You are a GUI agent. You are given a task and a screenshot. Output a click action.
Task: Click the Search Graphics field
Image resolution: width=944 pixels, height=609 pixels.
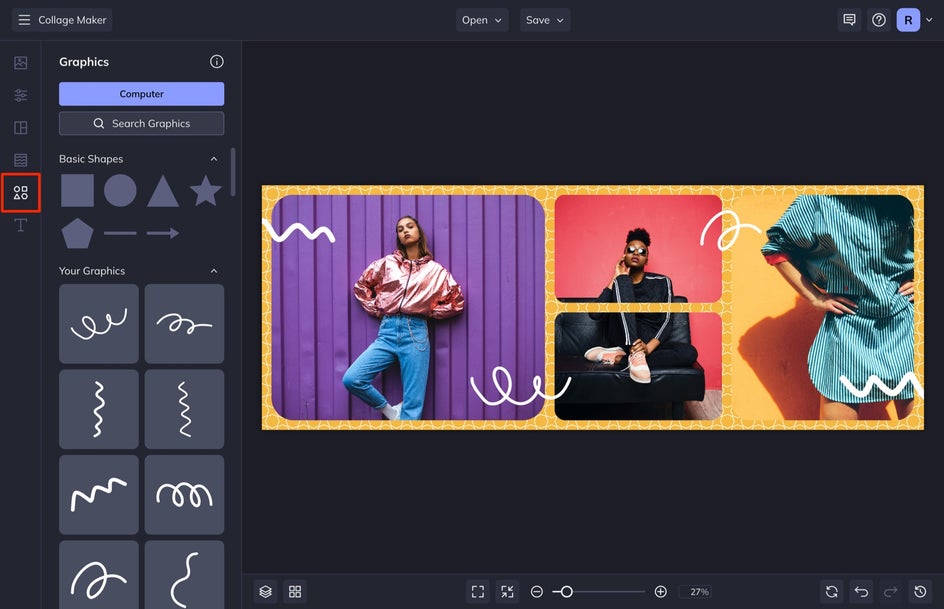tap(141, 123)
